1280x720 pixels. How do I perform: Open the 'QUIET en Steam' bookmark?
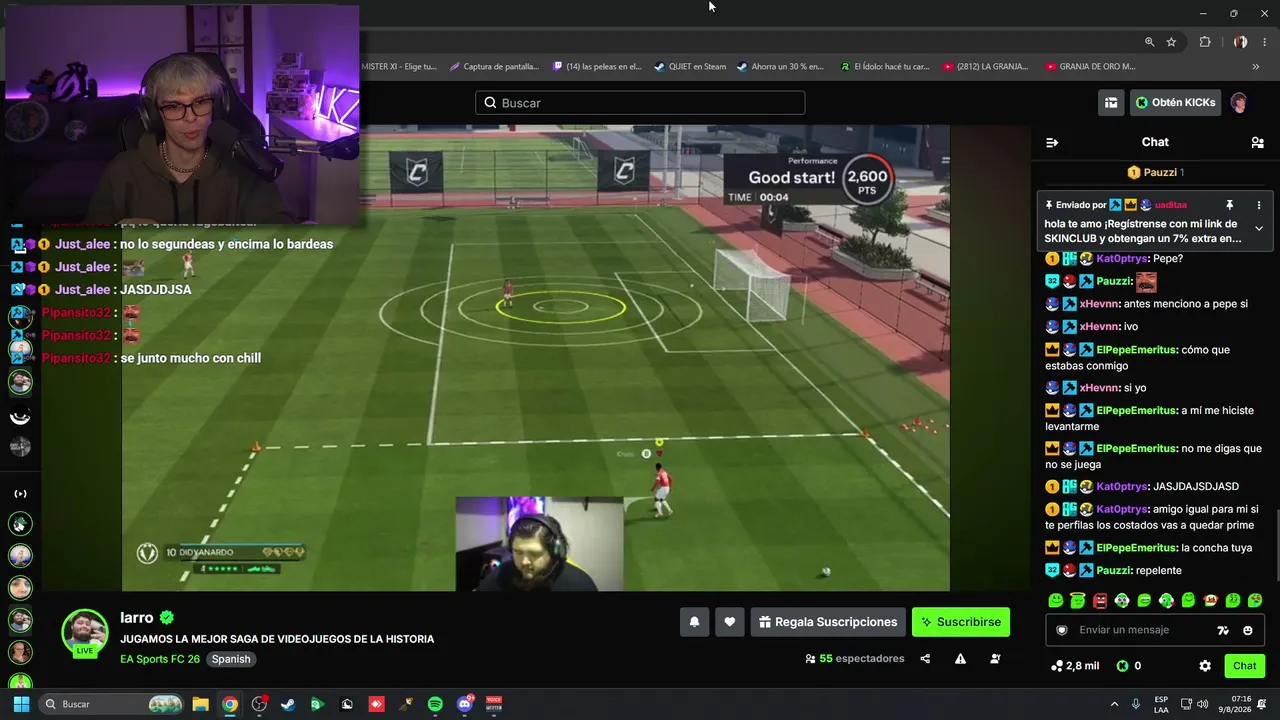coord(690,67)
